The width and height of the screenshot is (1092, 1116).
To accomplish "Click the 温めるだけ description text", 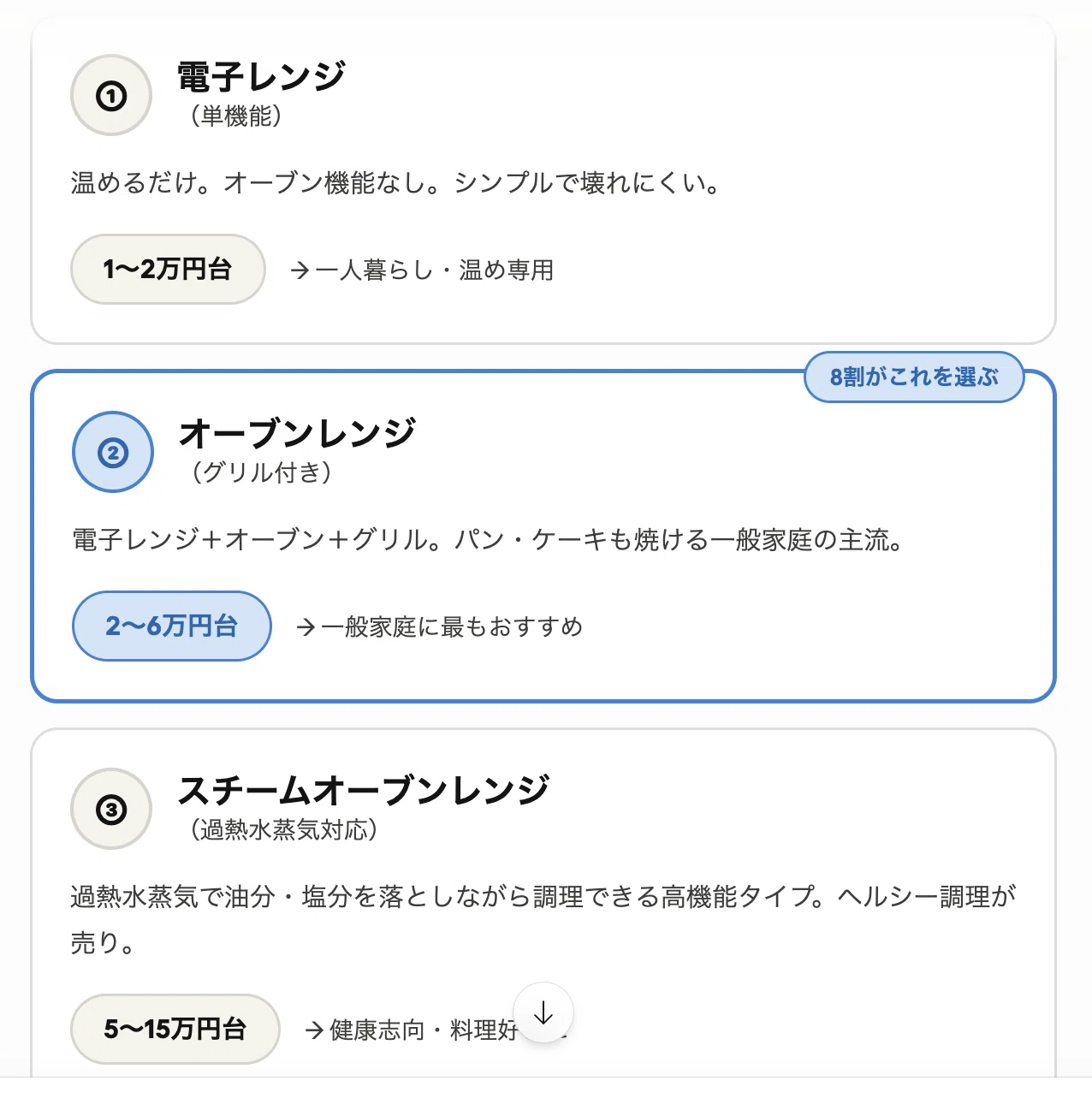I will click(x=396, y=183).
